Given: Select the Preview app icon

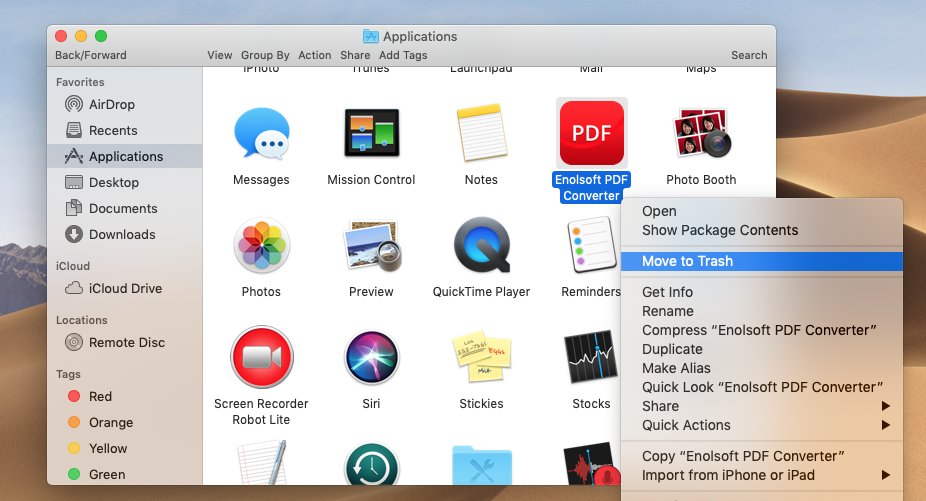Looking at the screenshot, I should point(371,245).
